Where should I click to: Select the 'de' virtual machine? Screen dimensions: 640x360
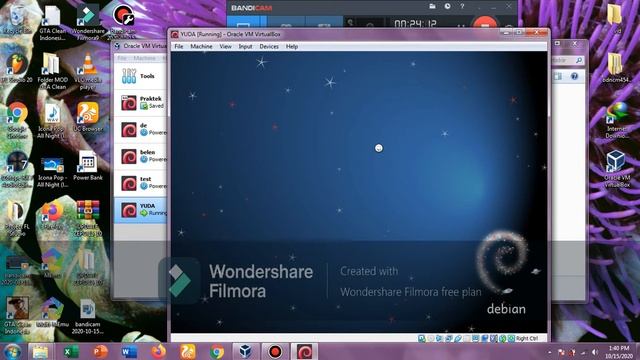tap(140, 129)
